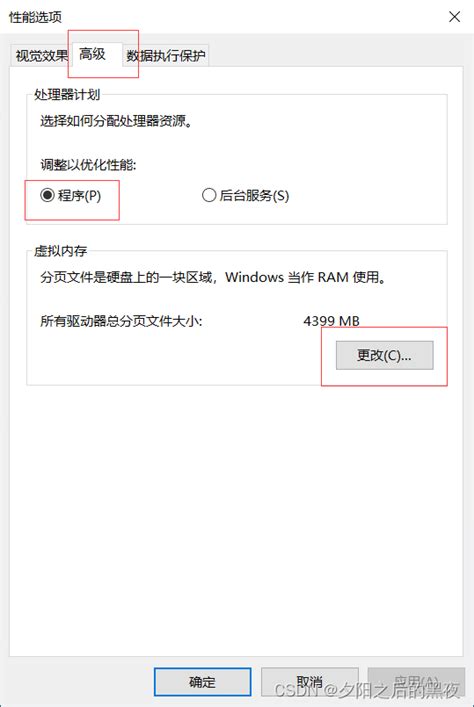Select the 程序(P) radio button
The width and height of the screenshot is (474, 707).
[x=47, y=195]
